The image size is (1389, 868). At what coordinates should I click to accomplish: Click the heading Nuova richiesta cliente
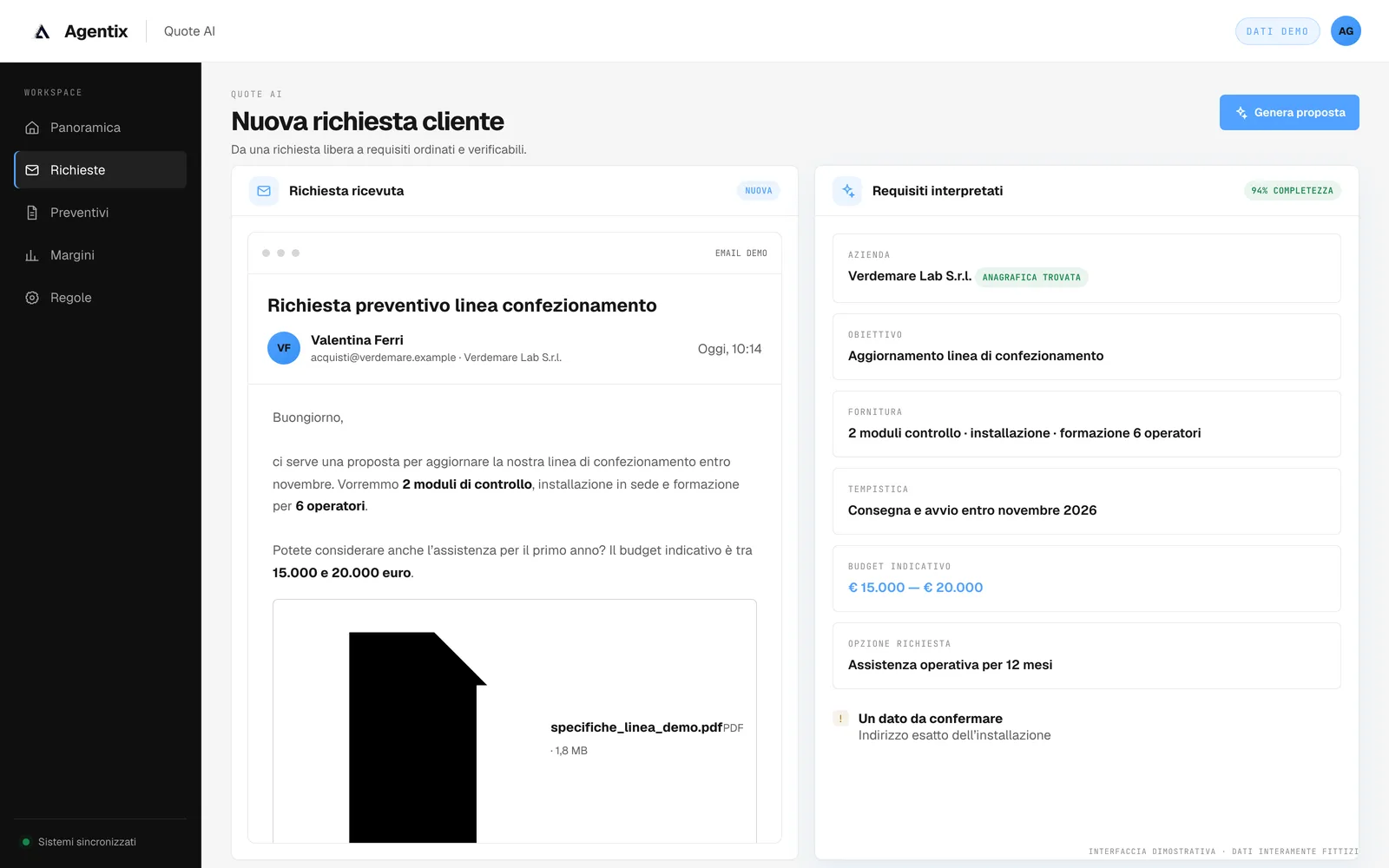click(x=367, y=122)
